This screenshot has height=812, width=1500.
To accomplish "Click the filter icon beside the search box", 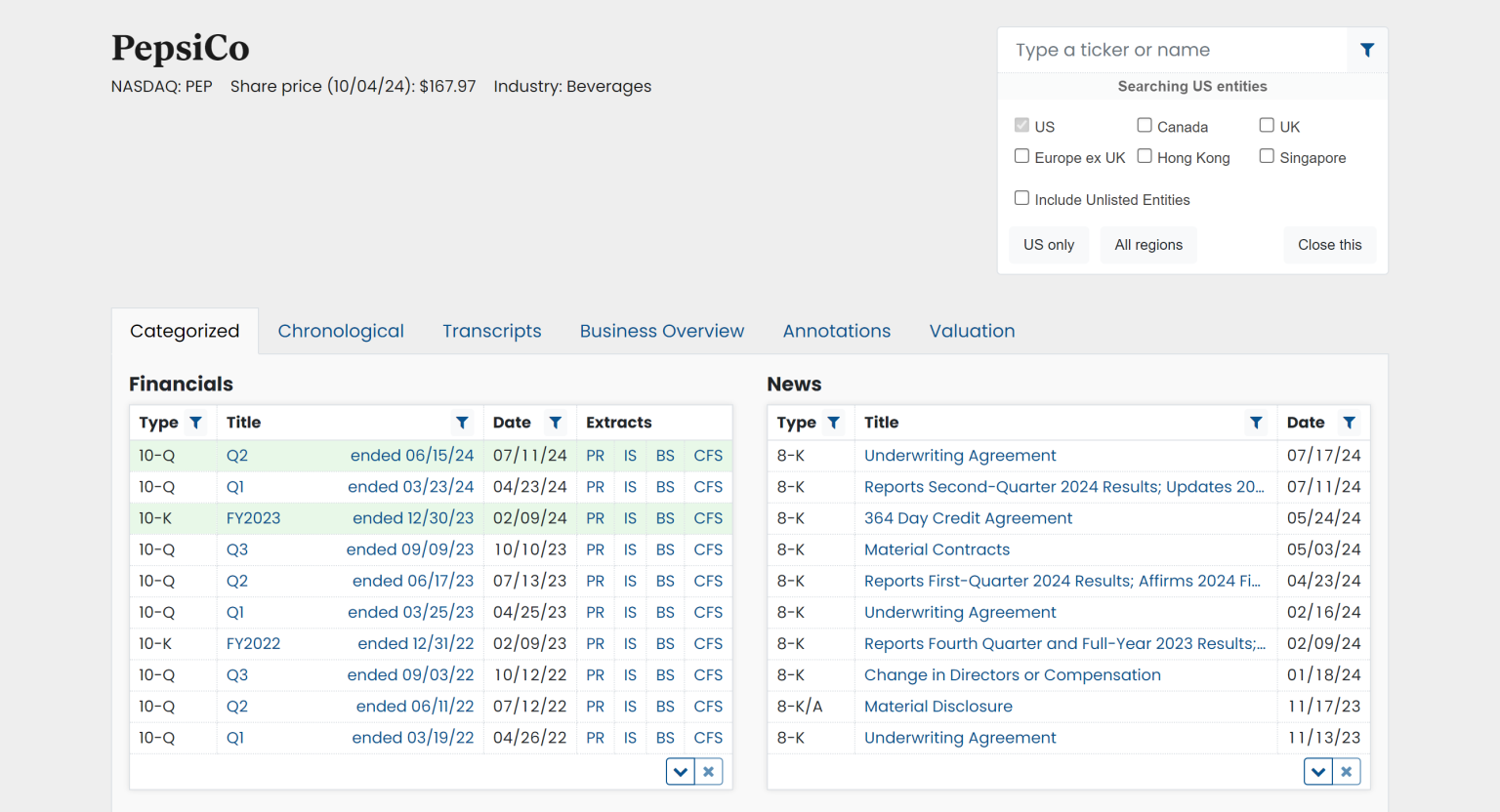I will pyautogui.click(x=1367, y=50).
